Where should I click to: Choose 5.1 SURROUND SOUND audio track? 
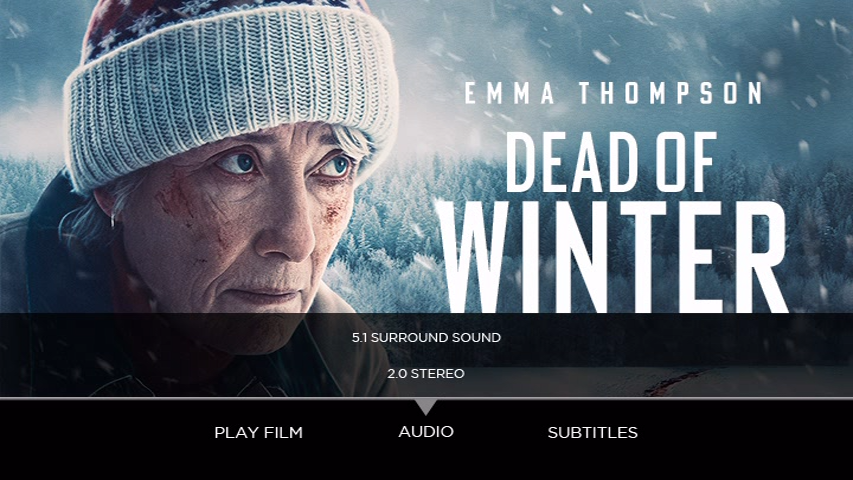pos(426,337)
